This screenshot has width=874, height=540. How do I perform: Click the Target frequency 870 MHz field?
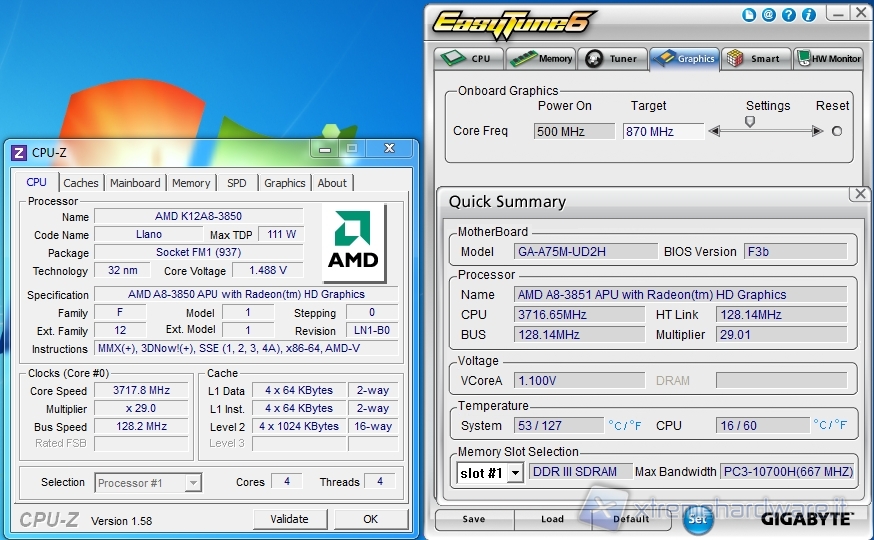tap(662, 131)
